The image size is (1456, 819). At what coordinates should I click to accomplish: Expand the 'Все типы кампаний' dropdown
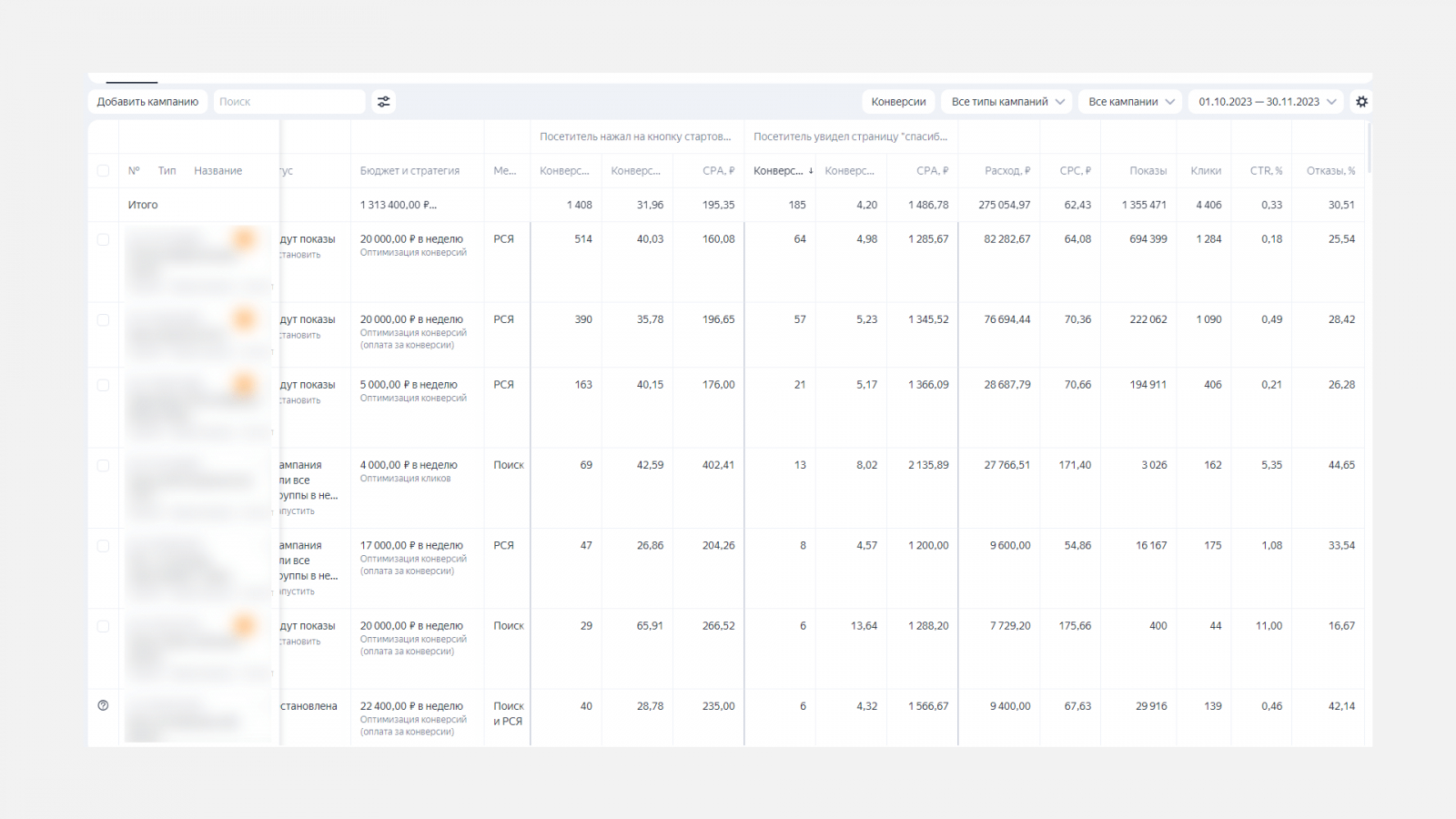point(1006,102)
